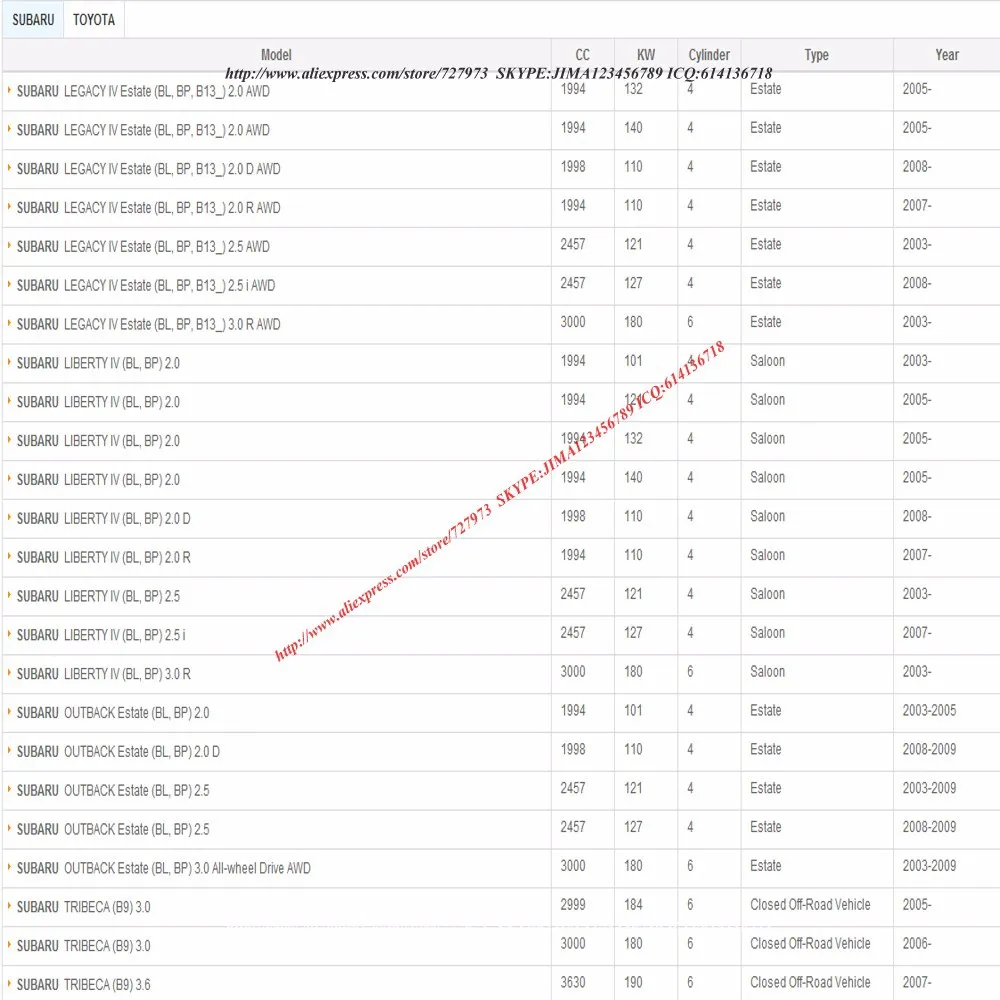Select TRIBECA (B9) 3.0 model with 2999 CC
1000x1000 pixels.
click(84, 908)
